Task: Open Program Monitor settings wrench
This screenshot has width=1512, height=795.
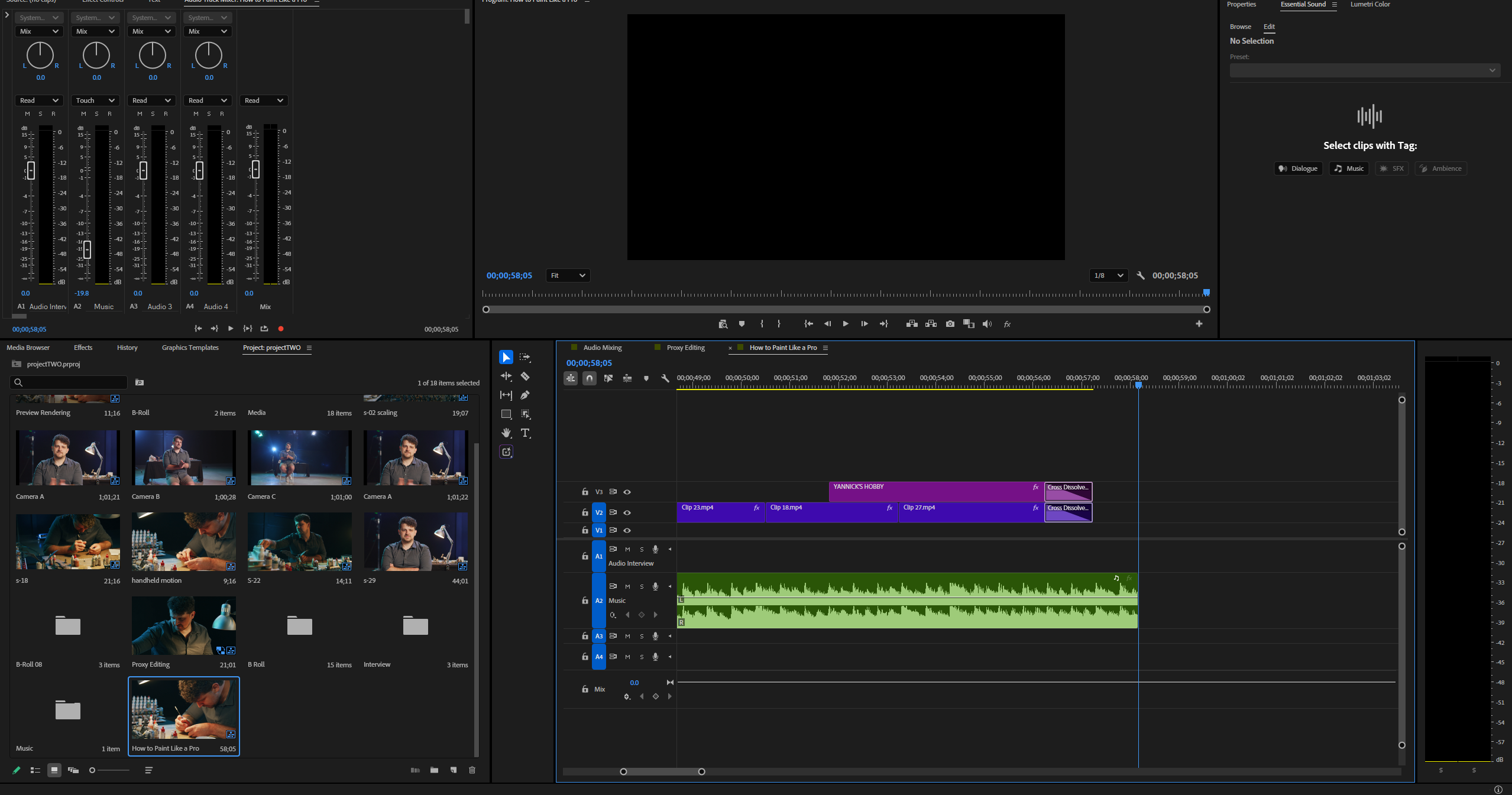Action: (x=1141, y=275)
